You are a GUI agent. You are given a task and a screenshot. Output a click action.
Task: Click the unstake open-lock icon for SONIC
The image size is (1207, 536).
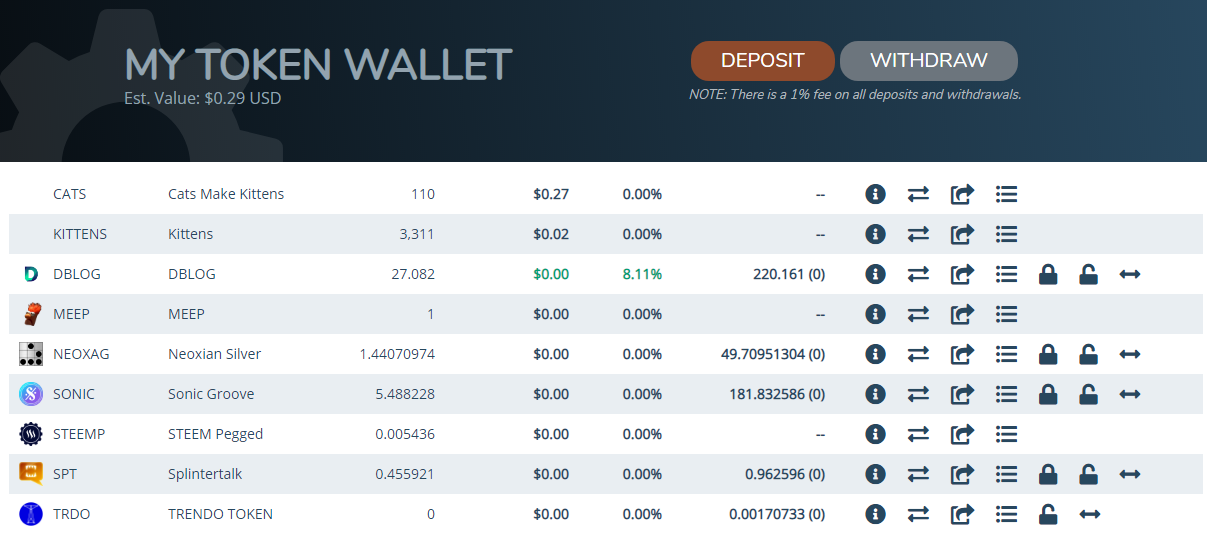pos(1088,394)
